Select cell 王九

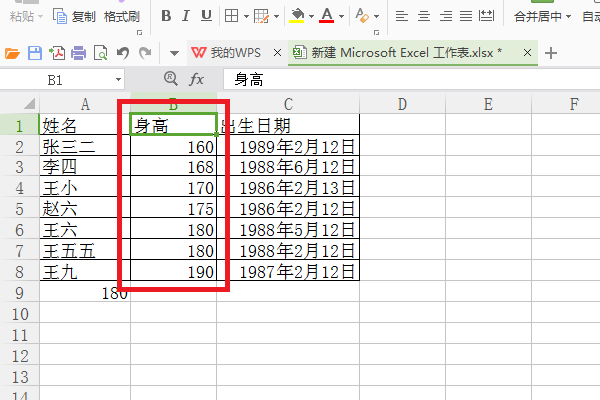(85, 271)
